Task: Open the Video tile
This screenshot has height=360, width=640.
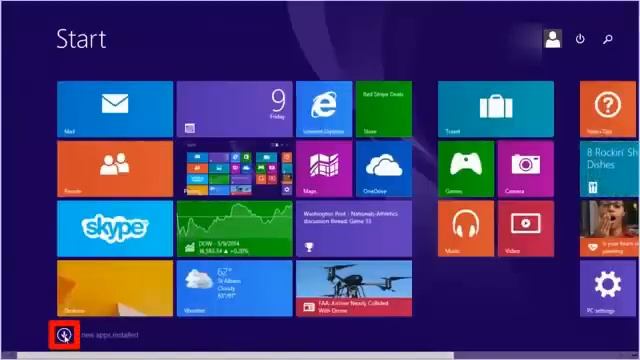Action: pyautogui.click(x=526, y=229)
